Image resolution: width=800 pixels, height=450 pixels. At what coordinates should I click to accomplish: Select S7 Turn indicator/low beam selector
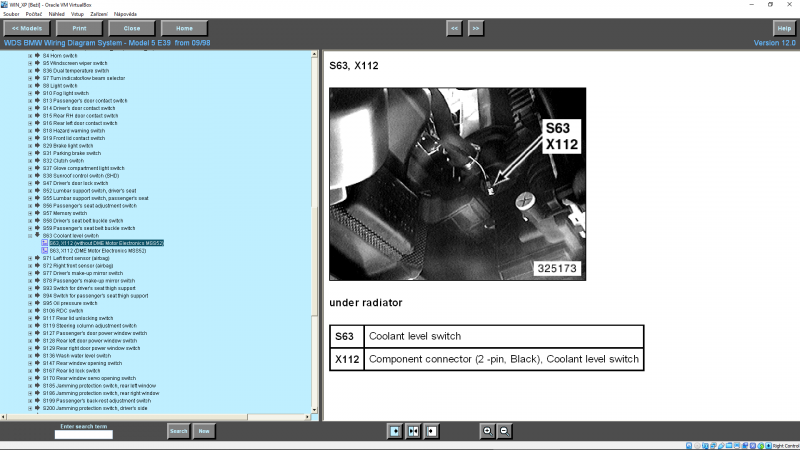click(x=84, y=78)
